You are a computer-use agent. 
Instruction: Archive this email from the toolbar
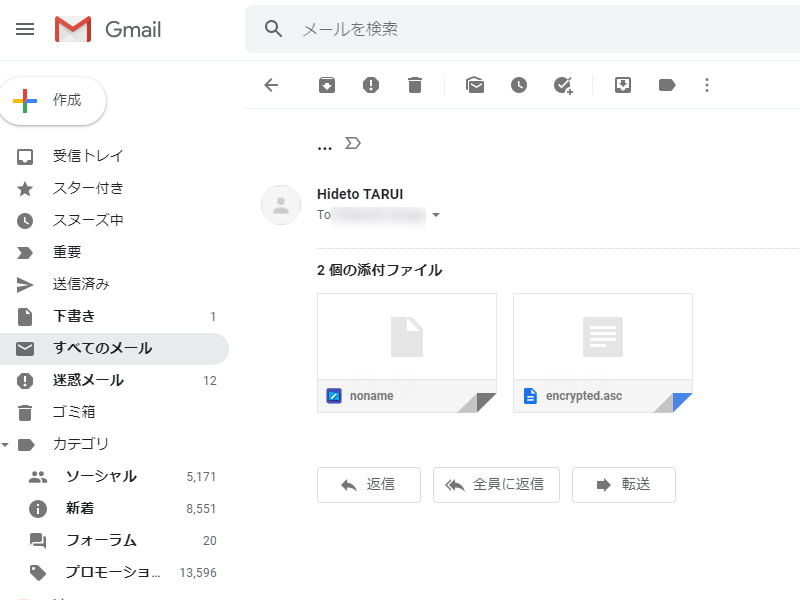(326, 85)
